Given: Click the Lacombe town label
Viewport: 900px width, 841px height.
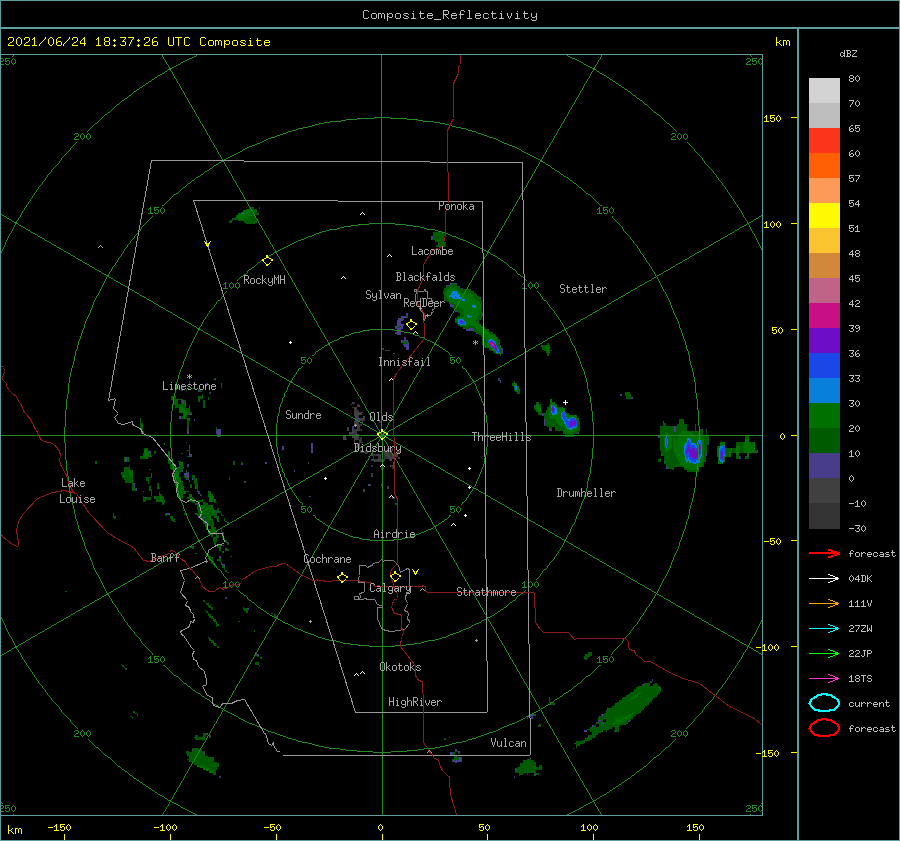Looking at the screenshot, I should [x=432, y=251].
